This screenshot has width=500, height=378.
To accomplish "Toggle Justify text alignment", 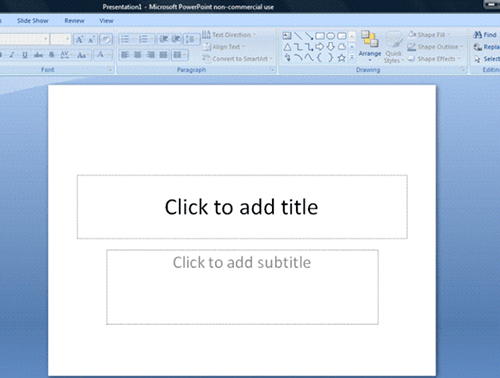I will 163,55.
